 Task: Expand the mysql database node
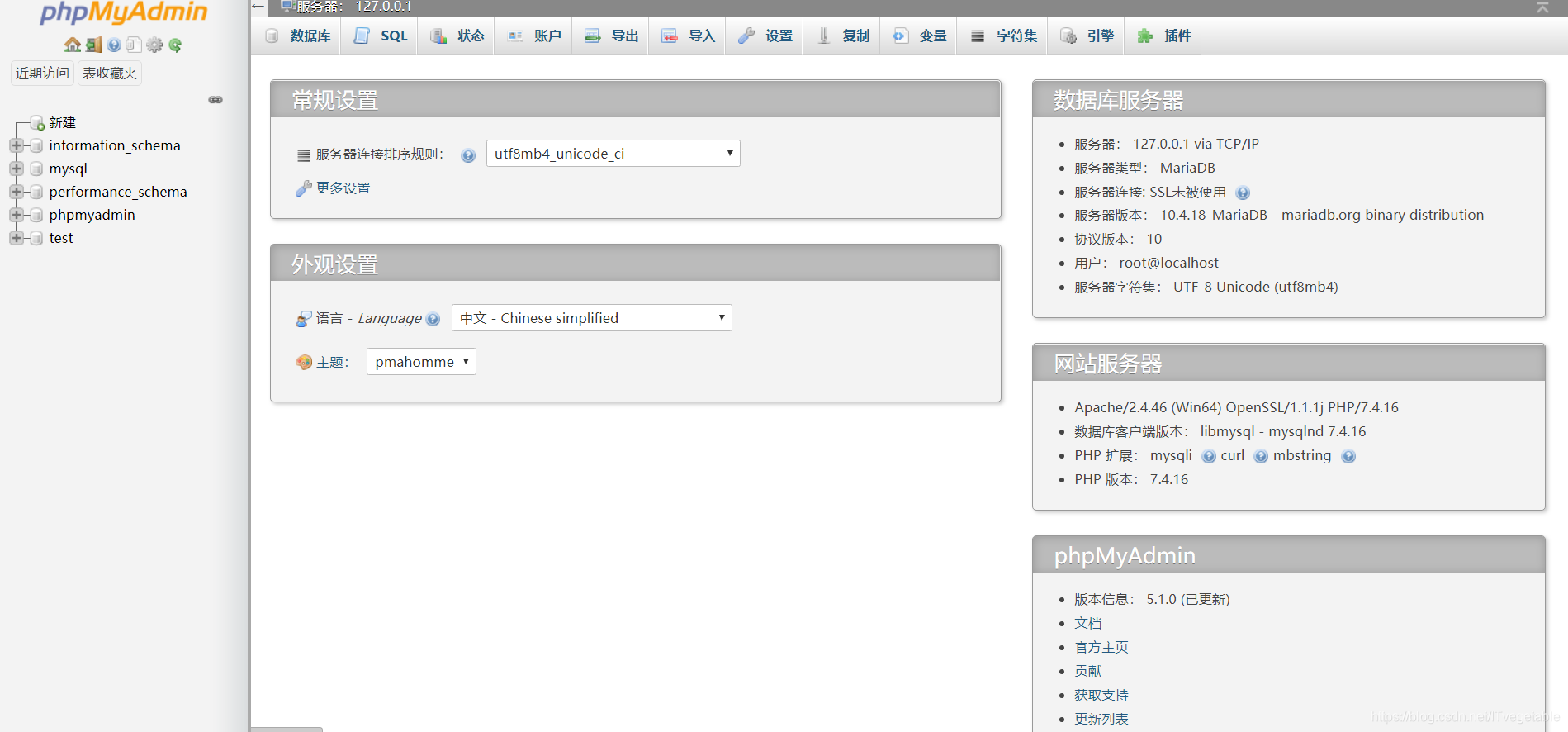click(16, 169)
